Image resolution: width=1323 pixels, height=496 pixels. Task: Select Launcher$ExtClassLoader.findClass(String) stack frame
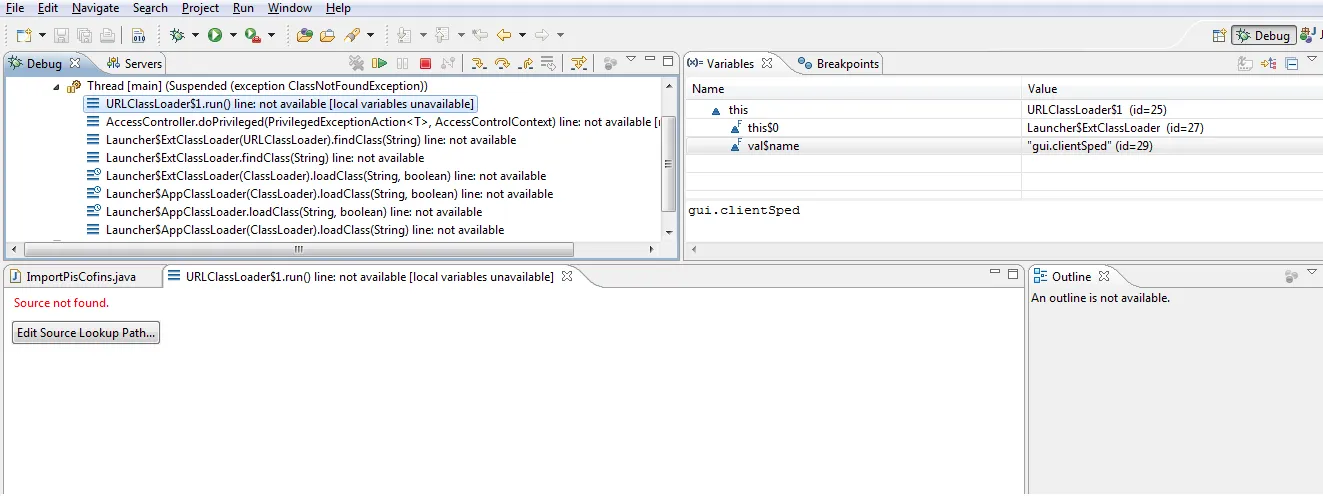255,158
